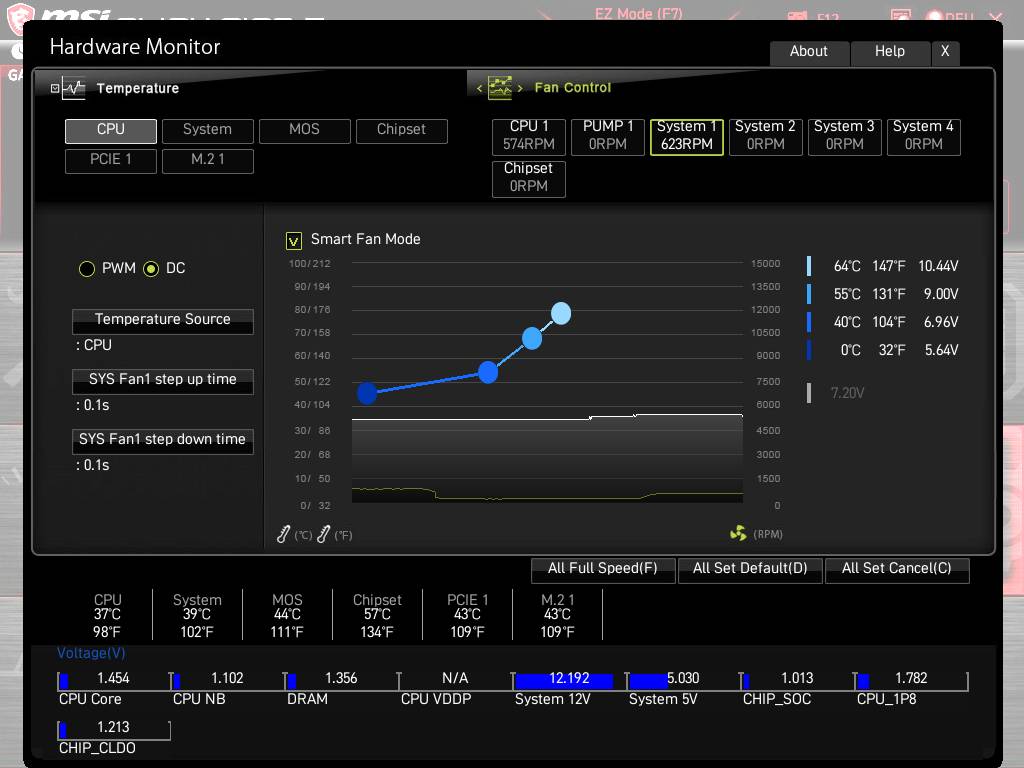Click the RPM fan icon below graph
Screen dimensions: 1024x768
point(738,534)
